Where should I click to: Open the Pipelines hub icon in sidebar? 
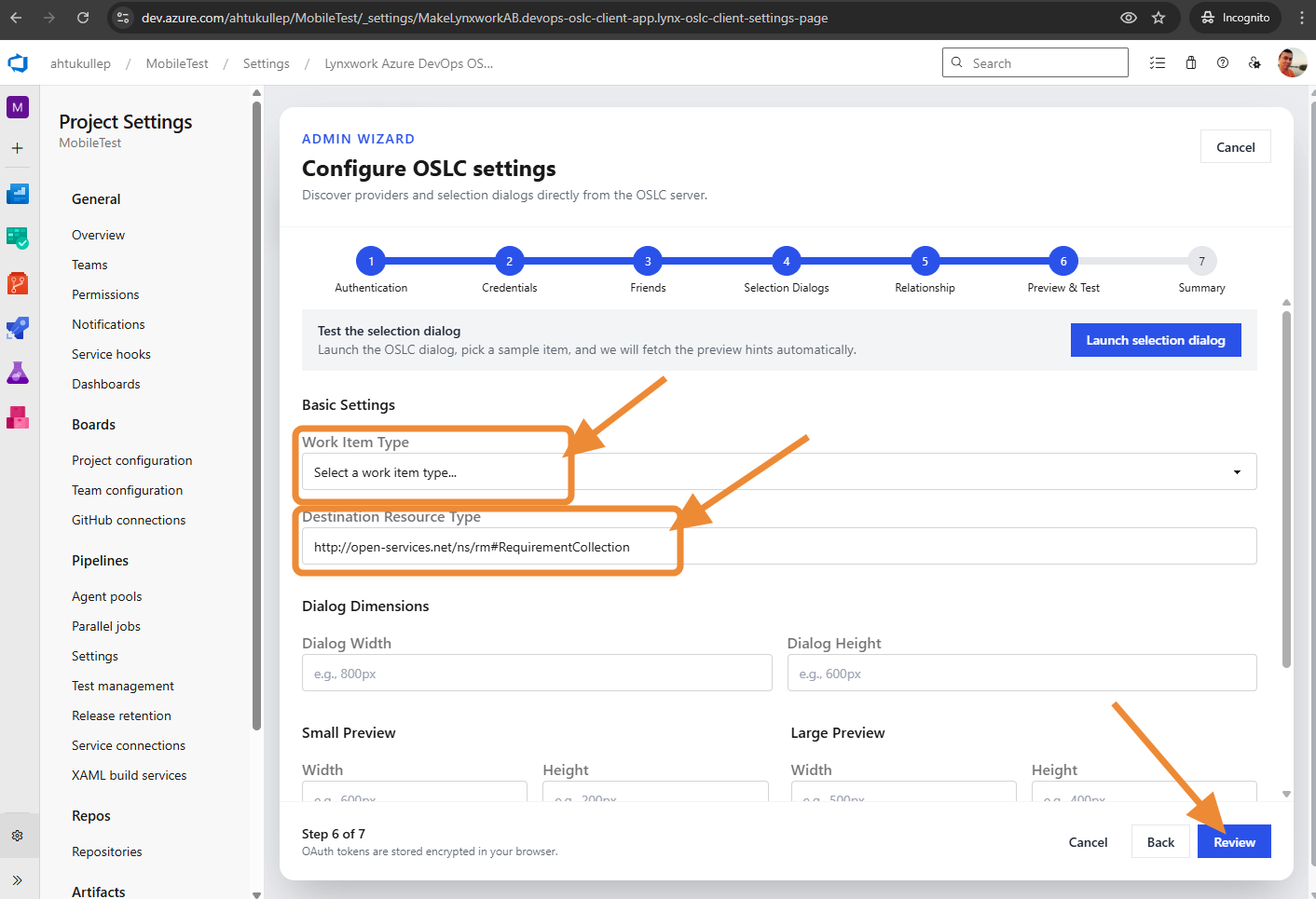point(18,328)
